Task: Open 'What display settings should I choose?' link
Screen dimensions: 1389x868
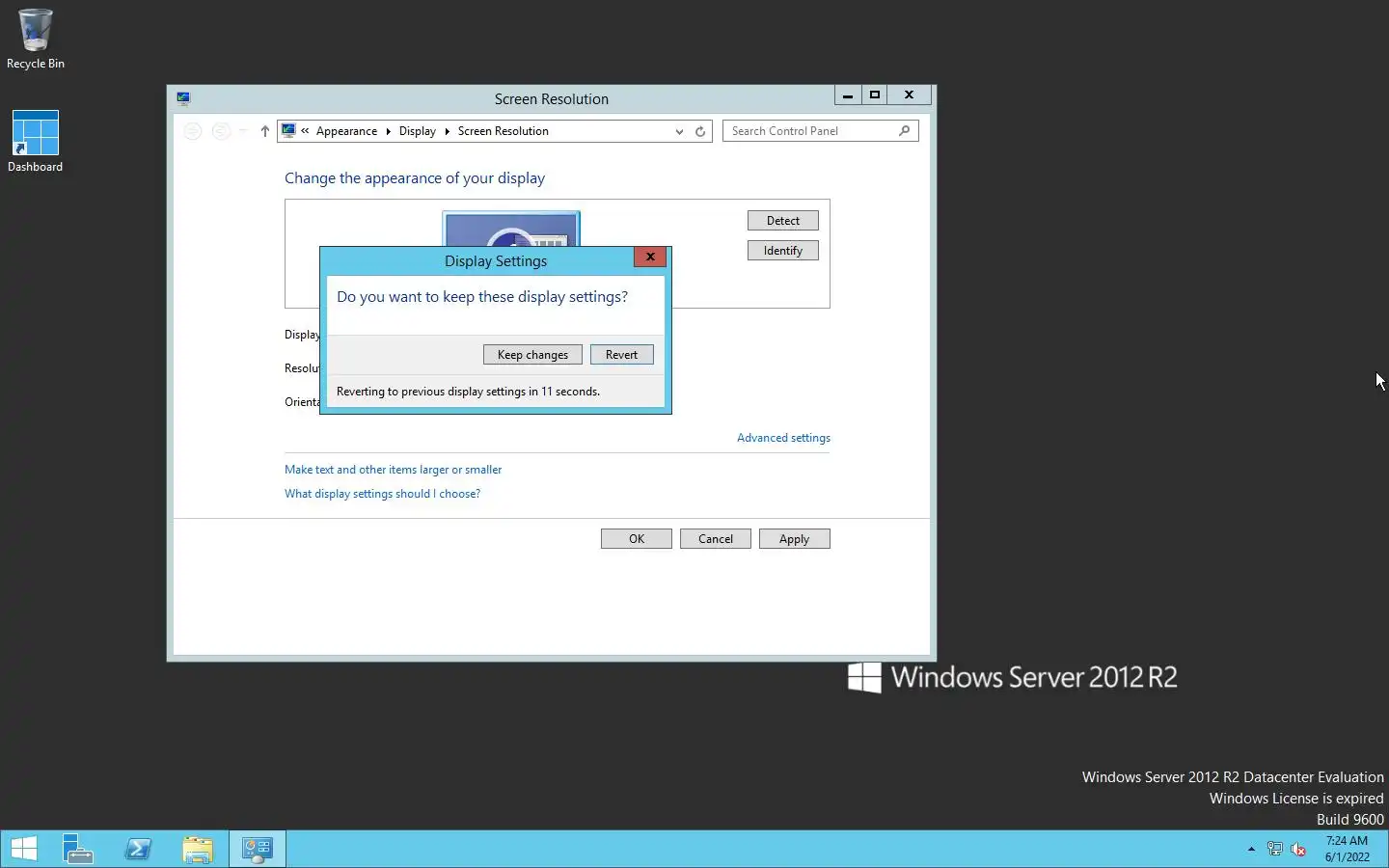Action: pos(382,494)
